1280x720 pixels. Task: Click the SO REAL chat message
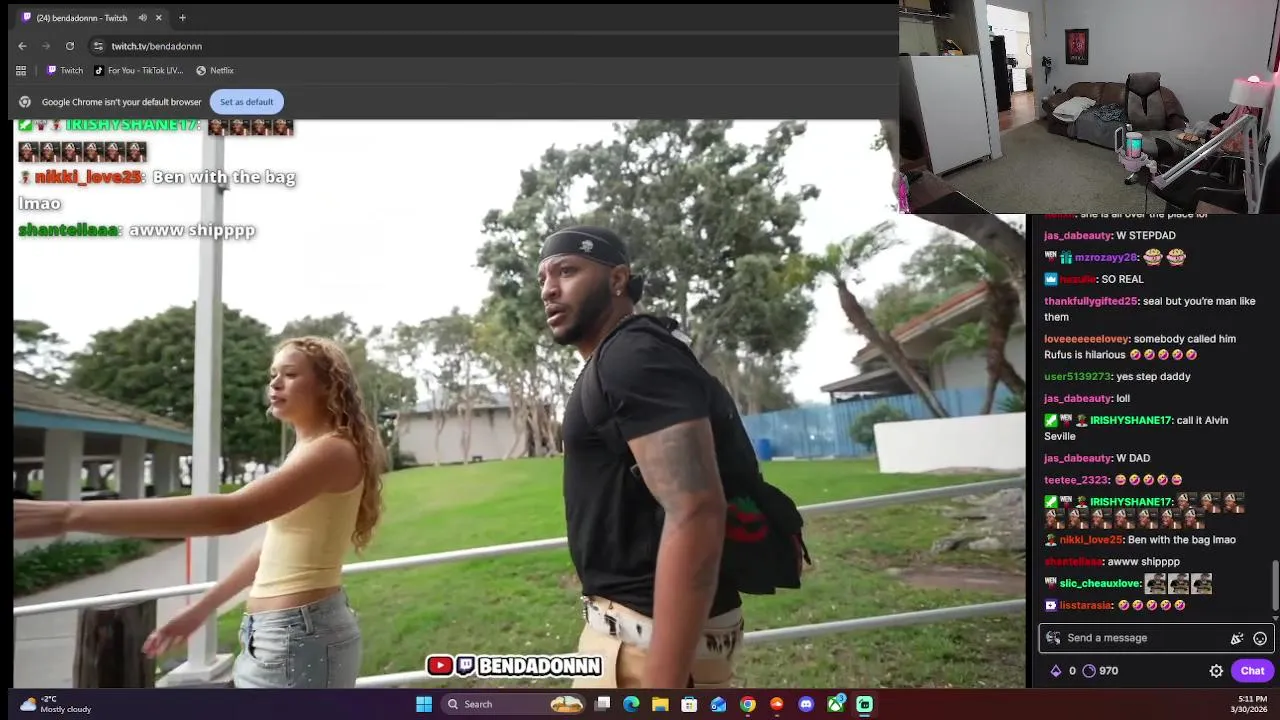click(1121, 280)
